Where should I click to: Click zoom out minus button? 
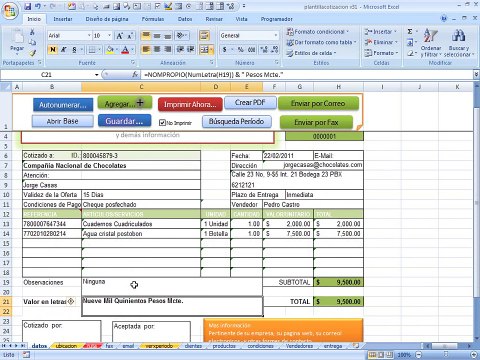click(419, 355)
